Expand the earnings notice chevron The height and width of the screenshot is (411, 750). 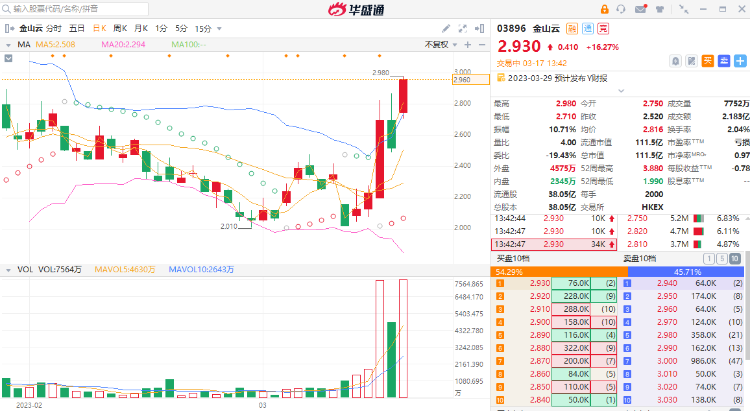click(x=621, y=90)
